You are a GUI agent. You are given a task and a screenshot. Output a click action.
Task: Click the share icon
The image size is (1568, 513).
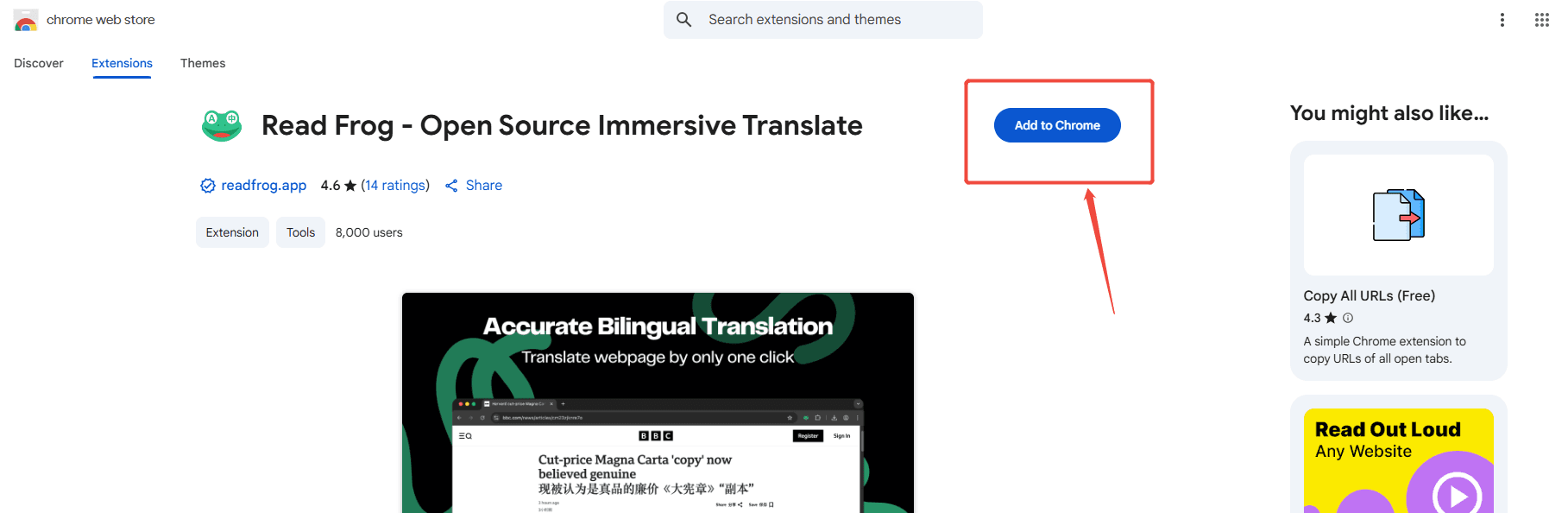451,186
